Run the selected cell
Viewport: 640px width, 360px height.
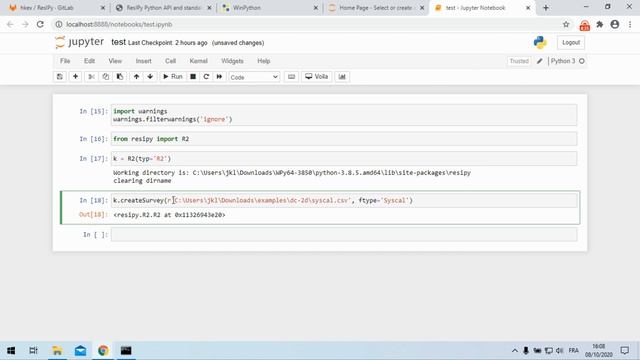click(x=173, y=77)
